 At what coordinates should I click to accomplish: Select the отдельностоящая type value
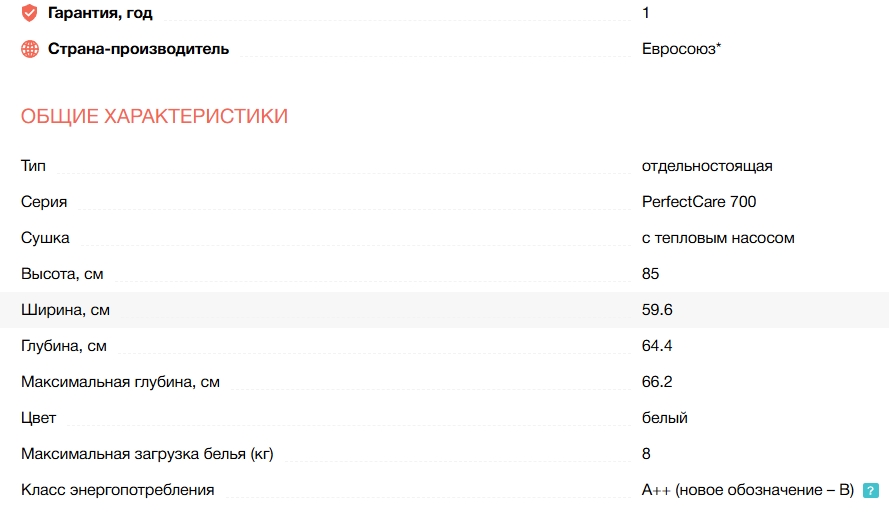pos(707,166)
